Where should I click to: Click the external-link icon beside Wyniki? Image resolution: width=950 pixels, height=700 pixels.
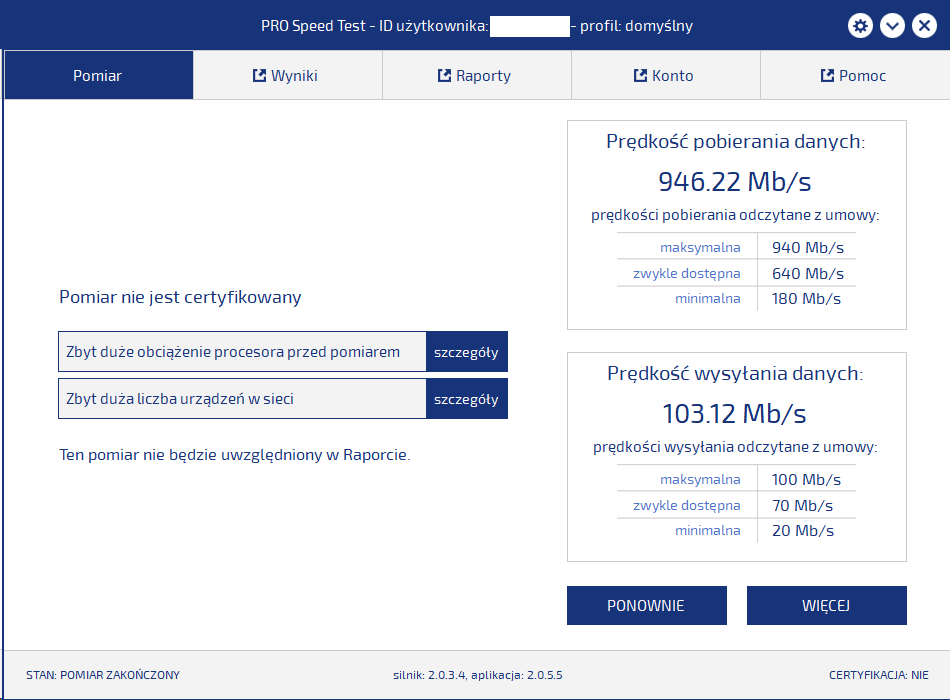[x=259, y=76]
